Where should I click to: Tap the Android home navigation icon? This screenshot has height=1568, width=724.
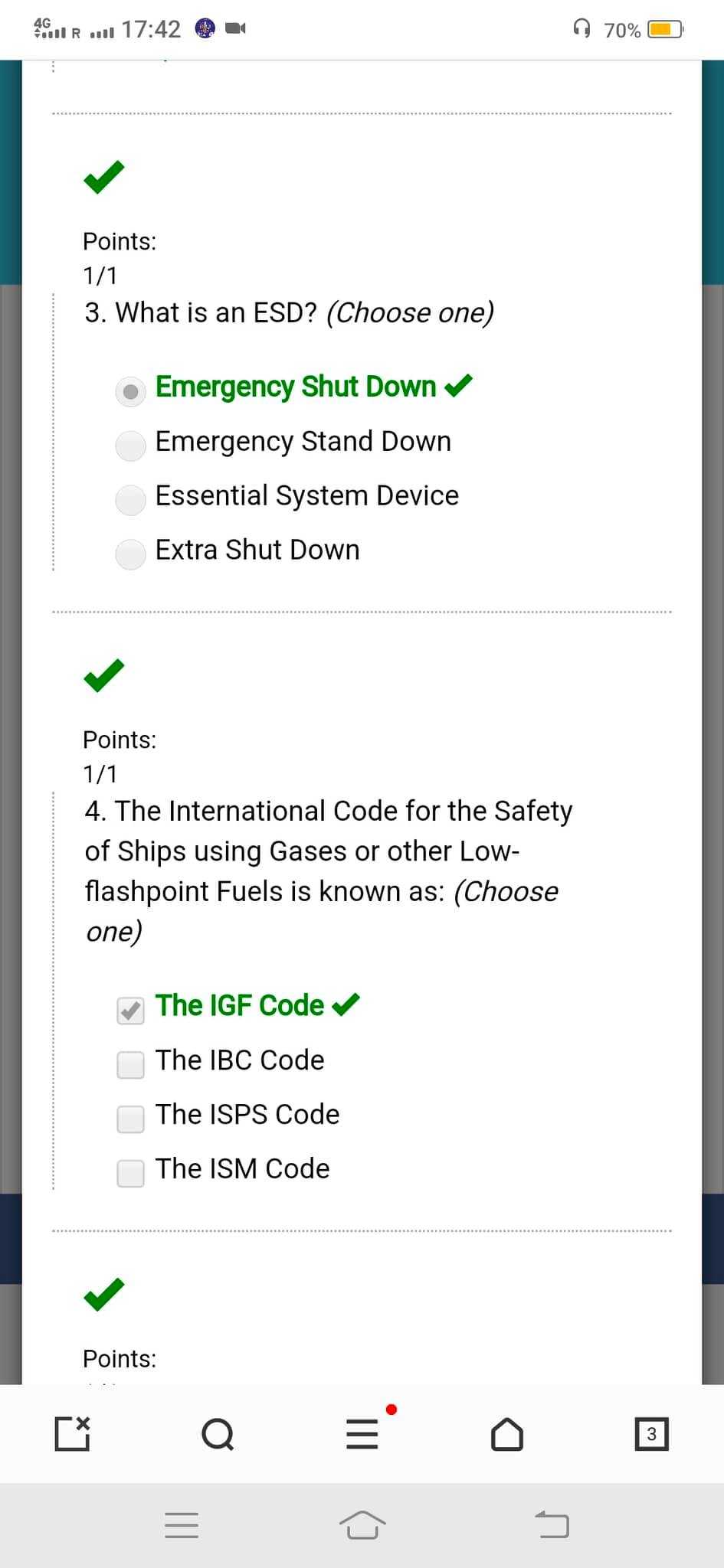tap(362, 1525)
